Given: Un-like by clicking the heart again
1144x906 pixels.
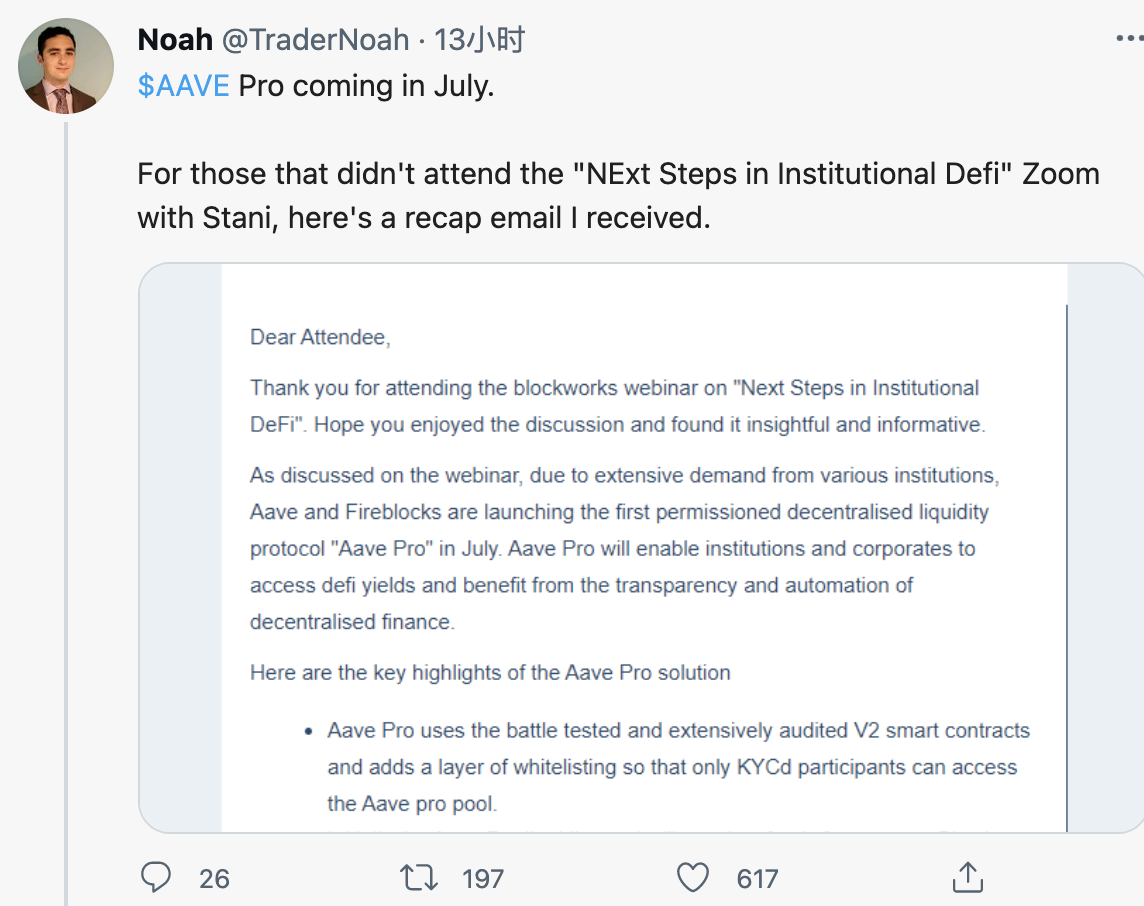Looking at the screenshot, I should (692, 877).
